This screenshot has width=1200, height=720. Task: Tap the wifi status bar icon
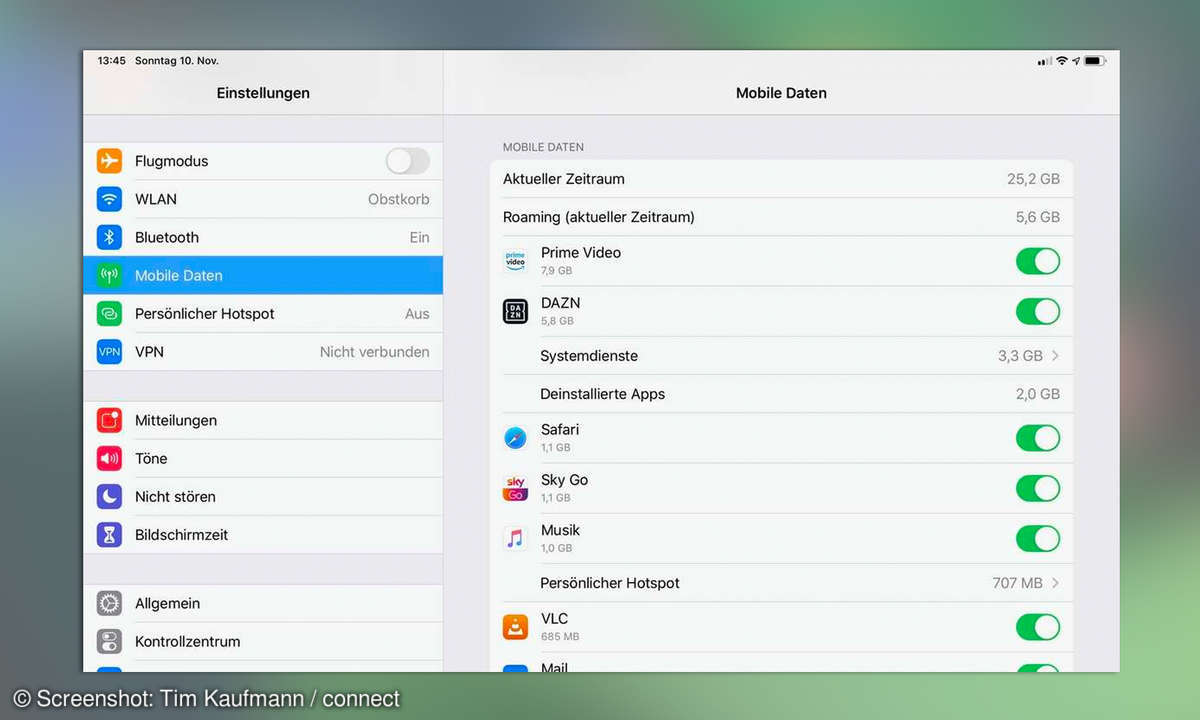[1062, 61]
